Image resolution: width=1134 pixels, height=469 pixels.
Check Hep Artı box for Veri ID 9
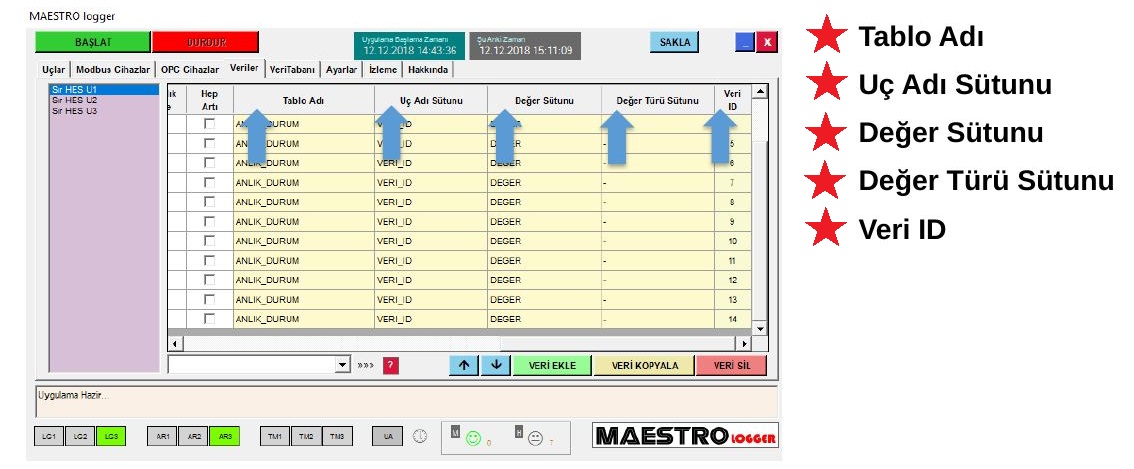tap(210, 221)
